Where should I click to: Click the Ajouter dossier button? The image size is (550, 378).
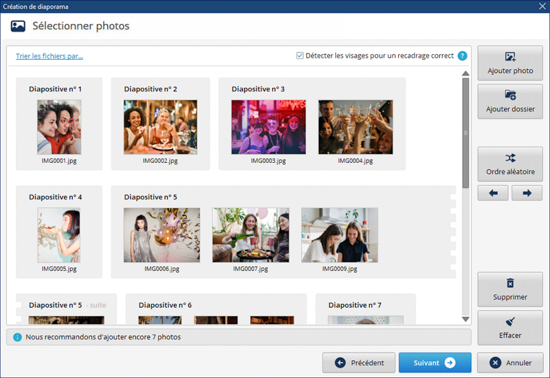pyautogui.click(x=510, y=101)
